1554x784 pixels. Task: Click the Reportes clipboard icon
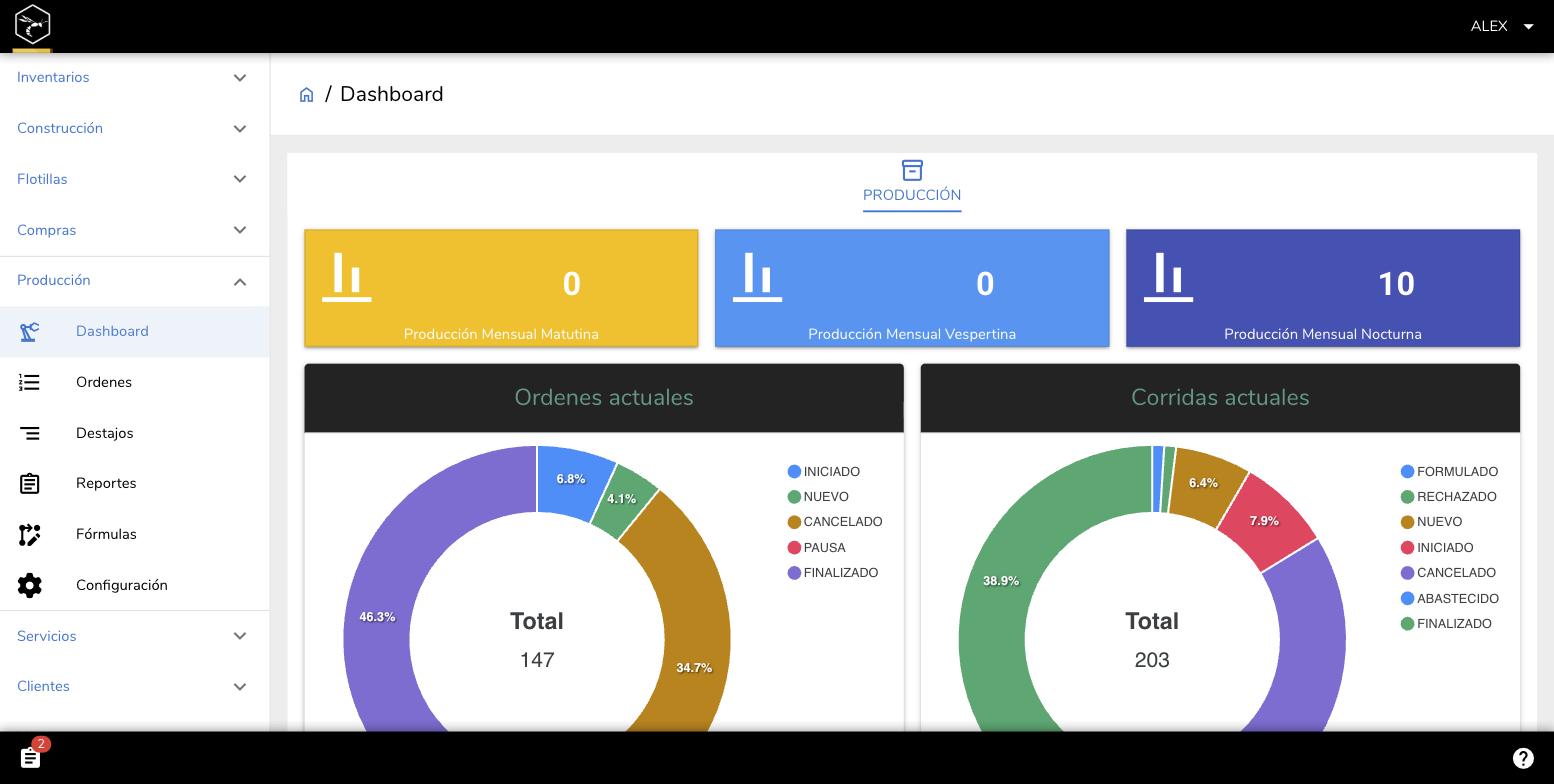(30, 484)
